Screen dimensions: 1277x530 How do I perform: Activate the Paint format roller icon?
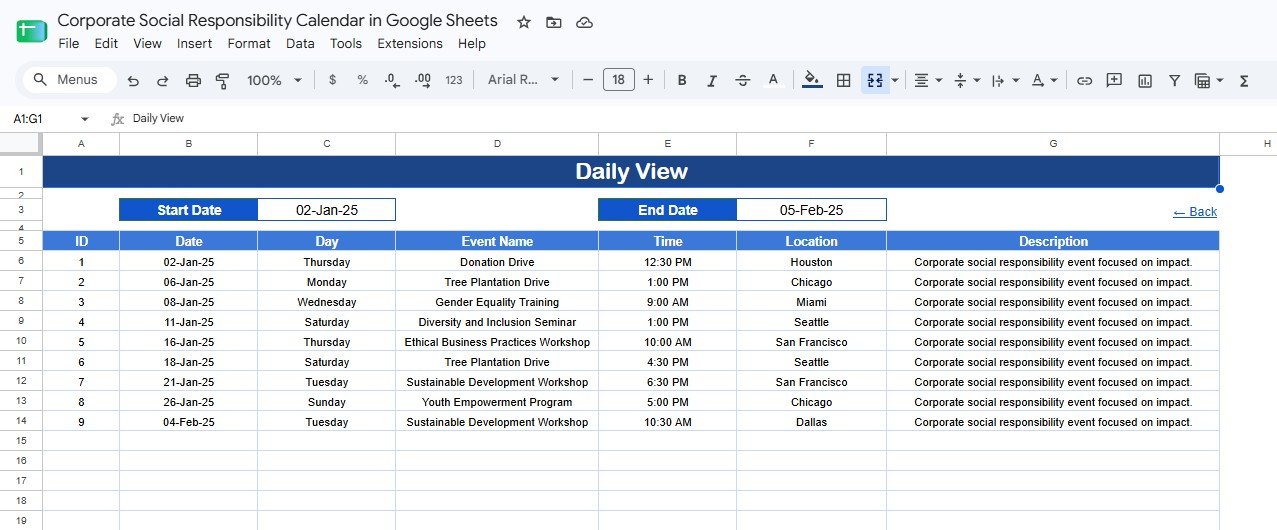tap(222, 80)
